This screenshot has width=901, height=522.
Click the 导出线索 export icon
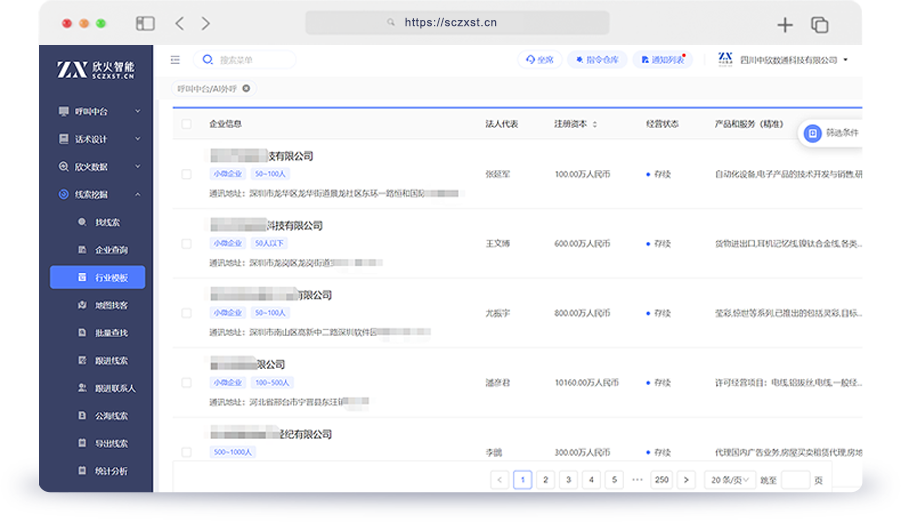(x=82, y=443)
